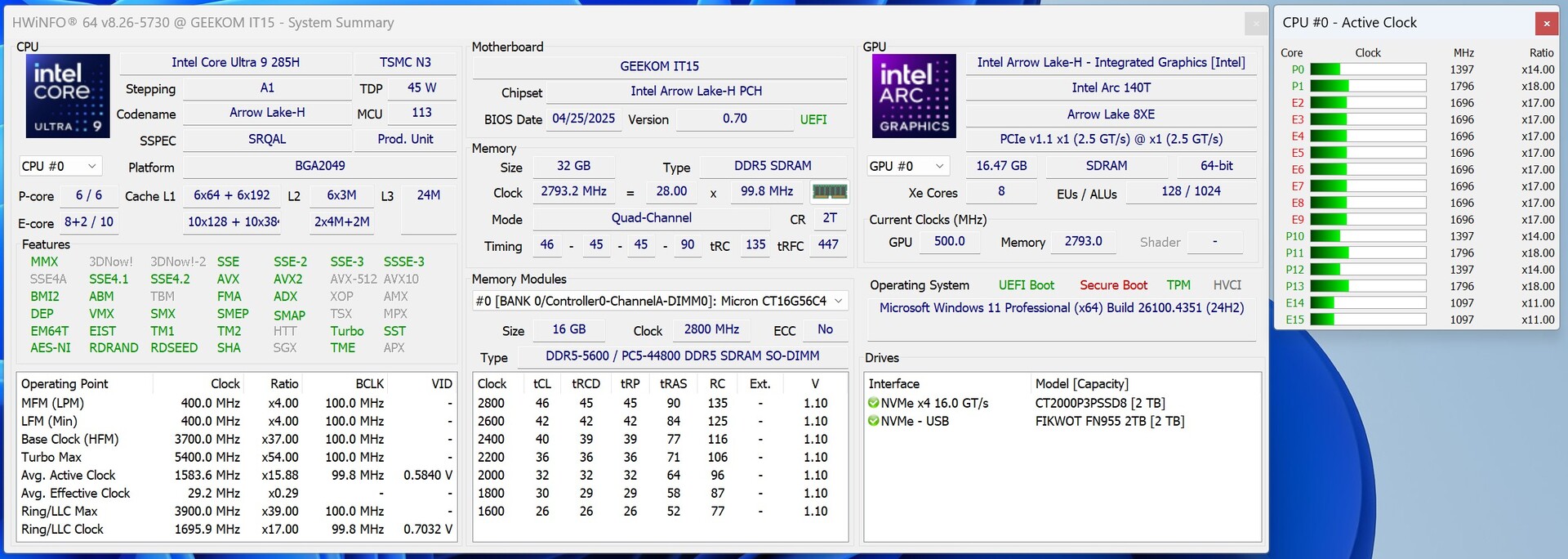Click the 24M L3 cache value
1568x559 pixels.
(x=429, y=195)
